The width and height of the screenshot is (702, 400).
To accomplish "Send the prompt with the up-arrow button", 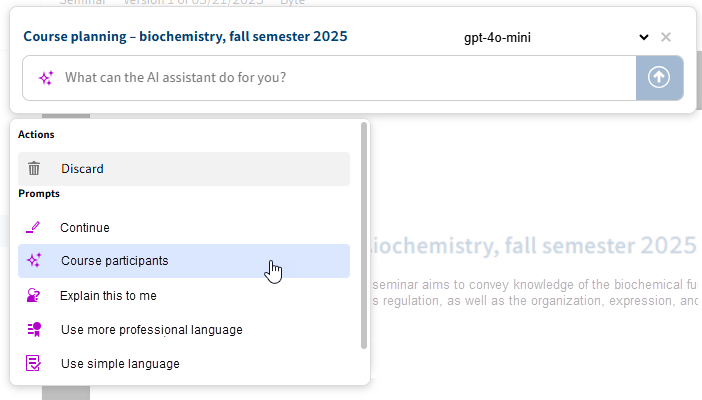I will [659, 78].
